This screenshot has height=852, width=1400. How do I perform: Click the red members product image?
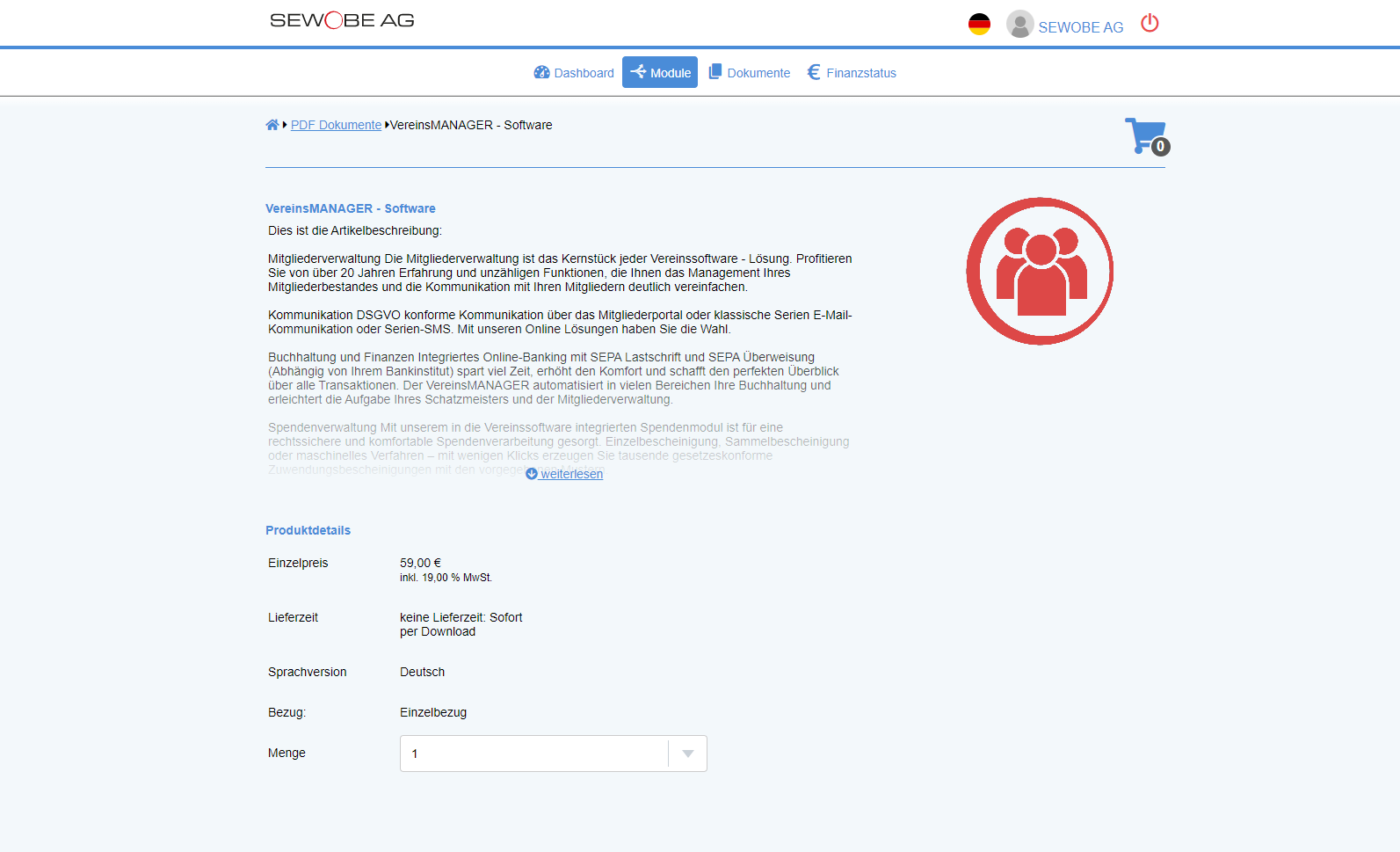tap(1040, 271)
